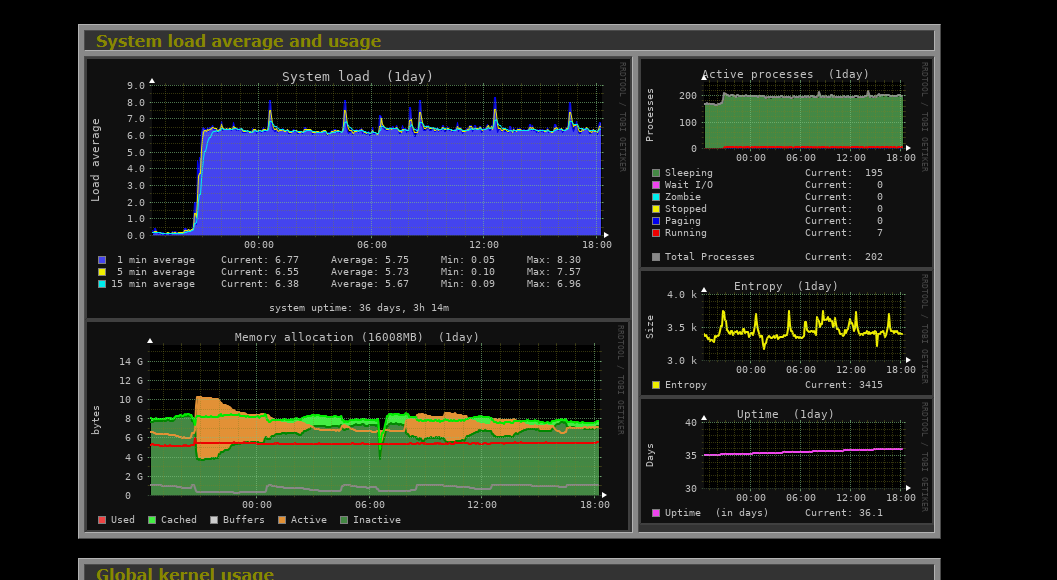The image size is (1057, 580).
Task: Select the 'Wait I/O' legend label
Action: tap(688, 185)
